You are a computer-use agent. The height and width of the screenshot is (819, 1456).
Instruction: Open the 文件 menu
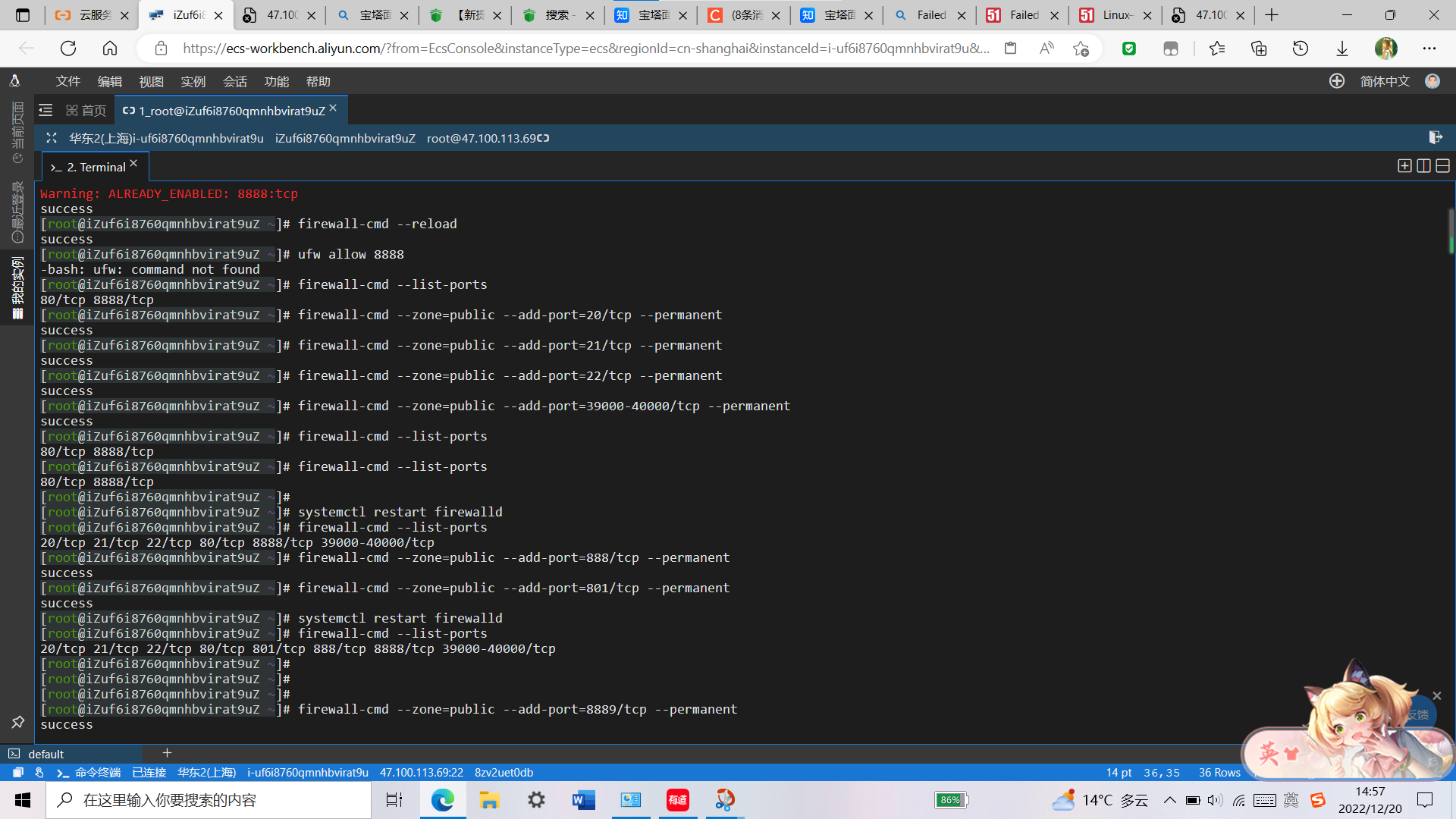68,81
